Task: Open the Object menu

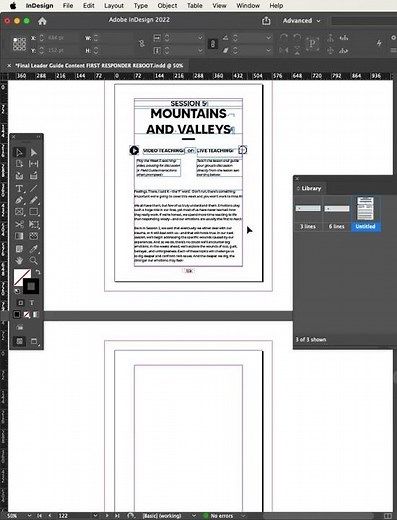Action: [x=167, y=6]
